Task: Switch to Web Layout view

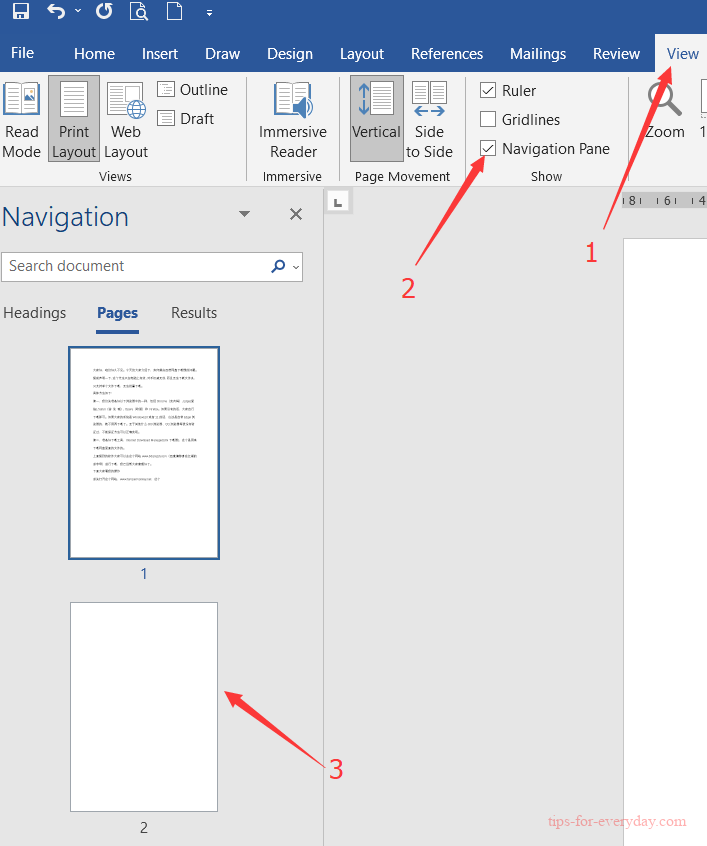Action: [x=126, y=119]
